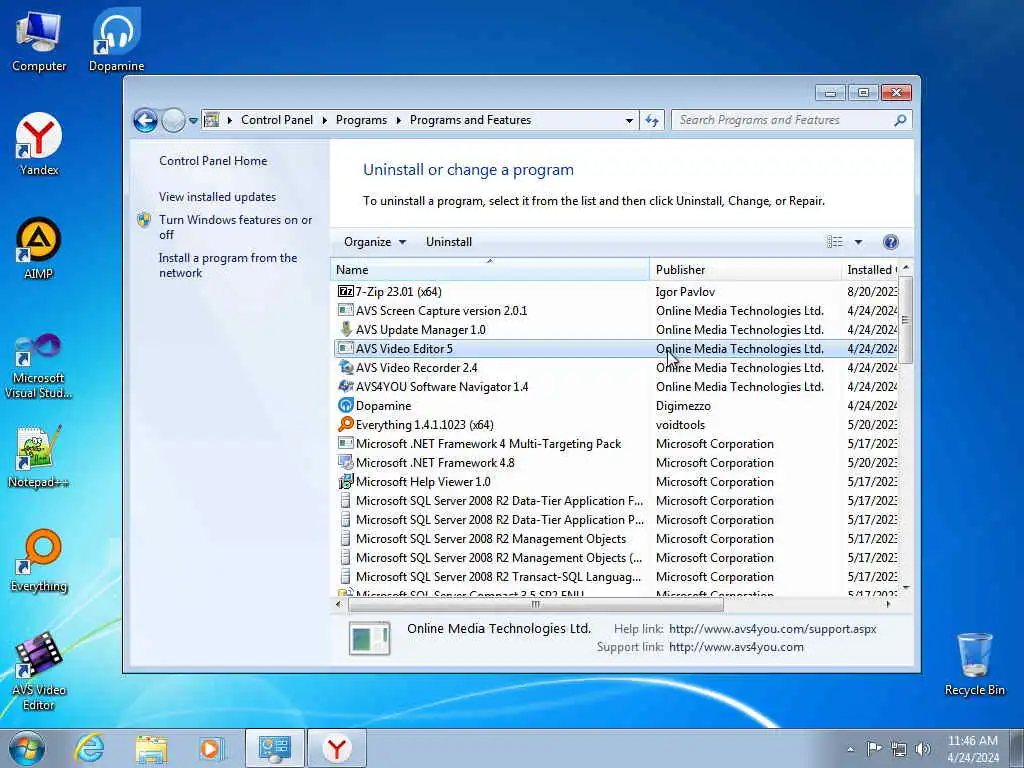Screen dimensions: 1024x768
Task: Click the network tray icon
Action: click(x=899, y=748)
